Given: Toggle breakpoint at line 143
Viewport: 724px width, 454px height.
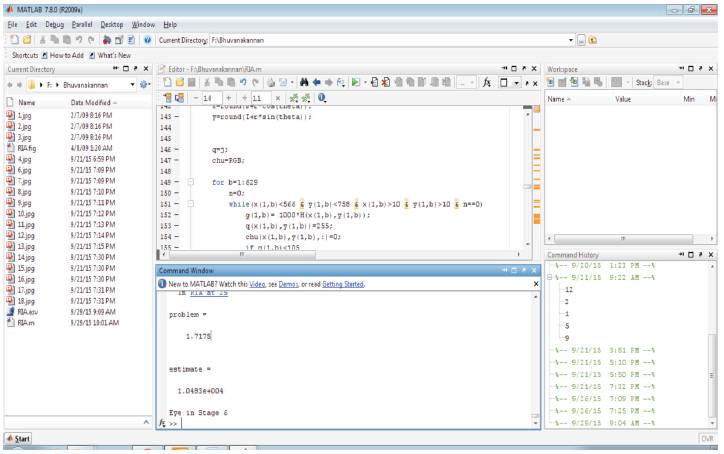Looking at the screenshot, I should click(176, 117).
